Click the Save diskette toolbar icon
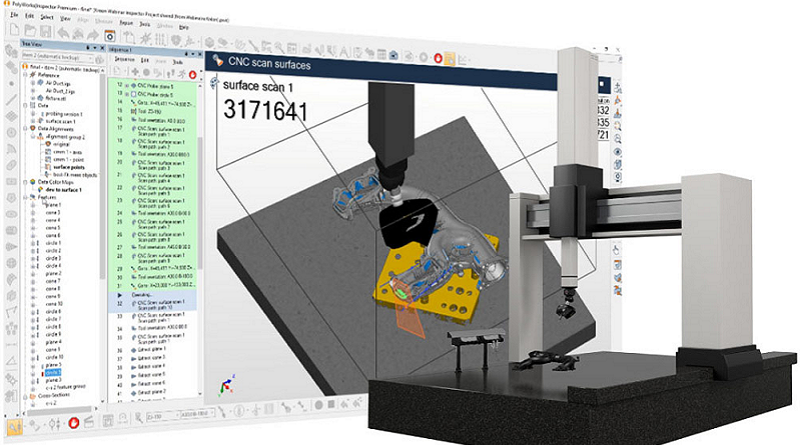This screenshot has height=445, width=800. tap(46, 31)
